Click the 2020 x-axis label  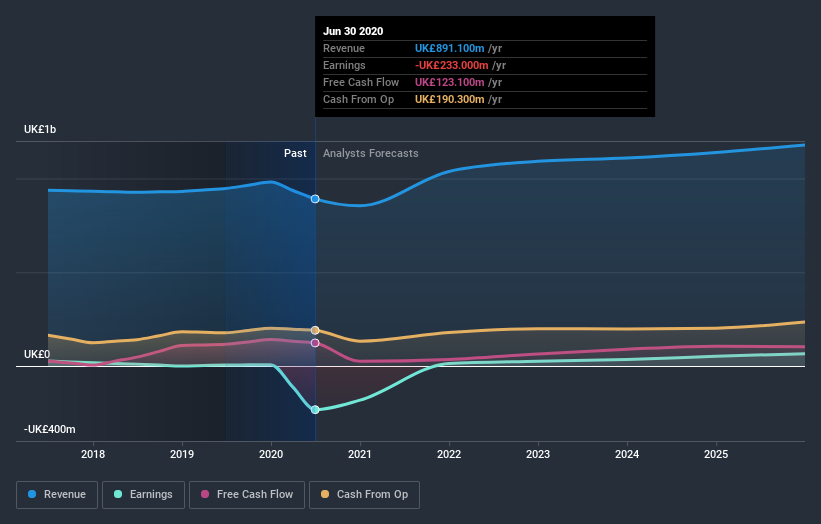pos(271,454)
